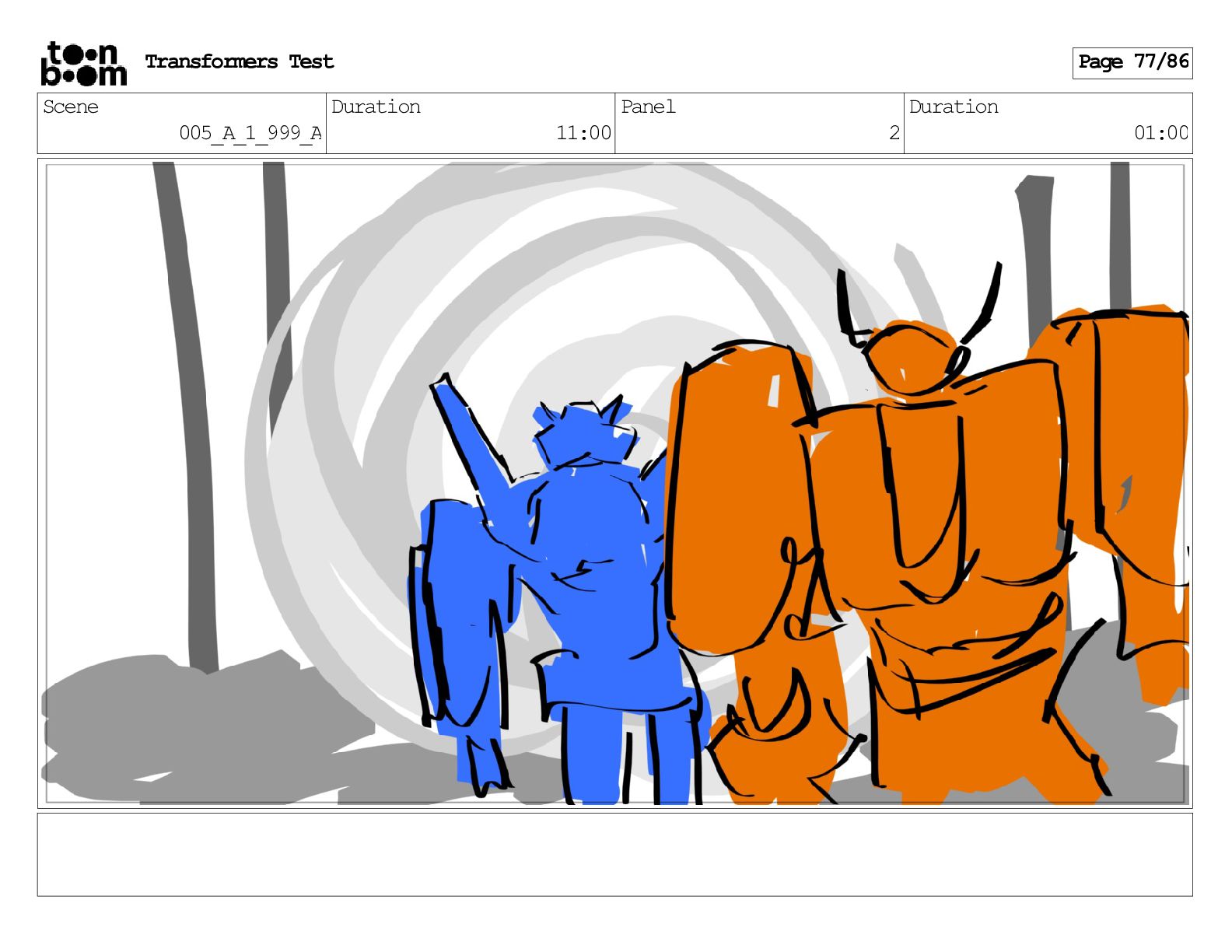Select the 'Transformers Test' title text
Image resolution: width=1232 pixels, height=952 pixels.
point(240,61)
